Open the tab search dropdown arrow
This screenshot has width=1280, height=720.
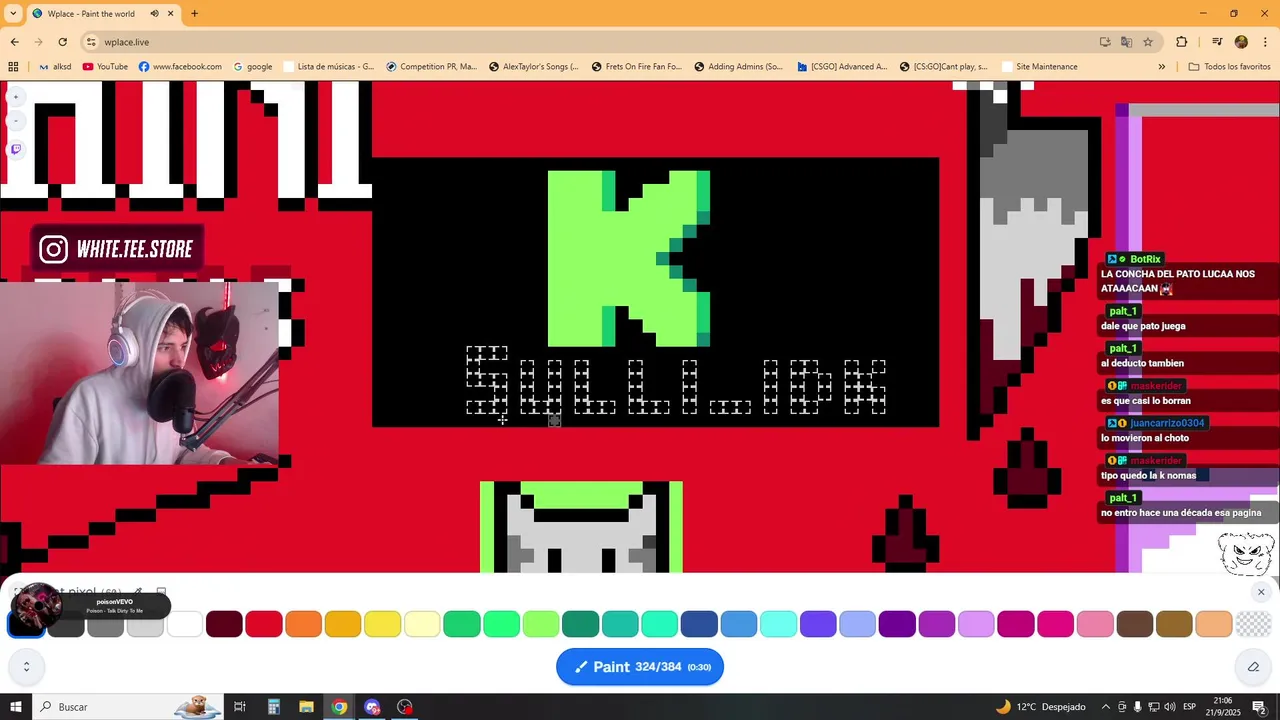point(13,13)
